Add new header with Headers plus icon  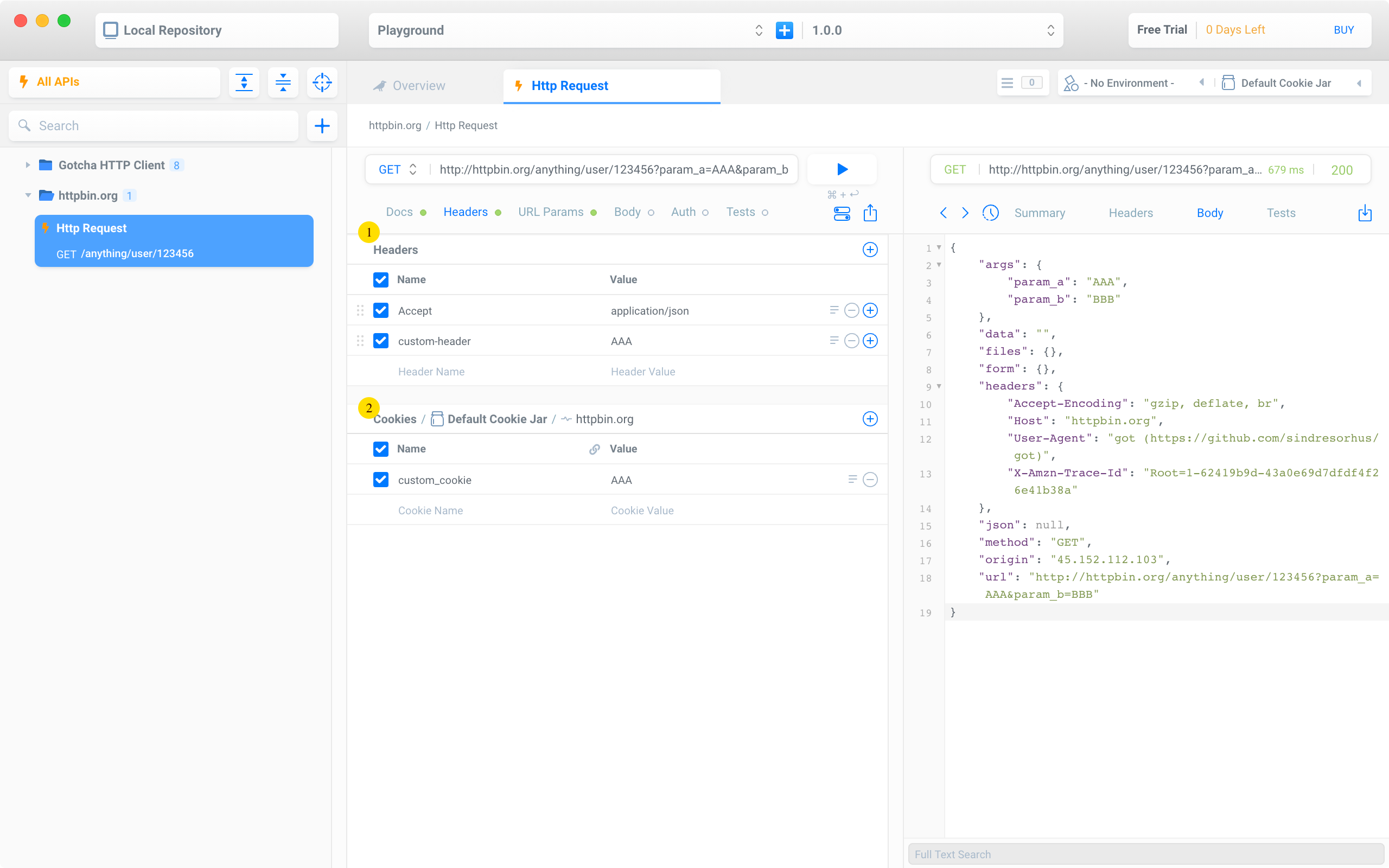coord(870,250)
